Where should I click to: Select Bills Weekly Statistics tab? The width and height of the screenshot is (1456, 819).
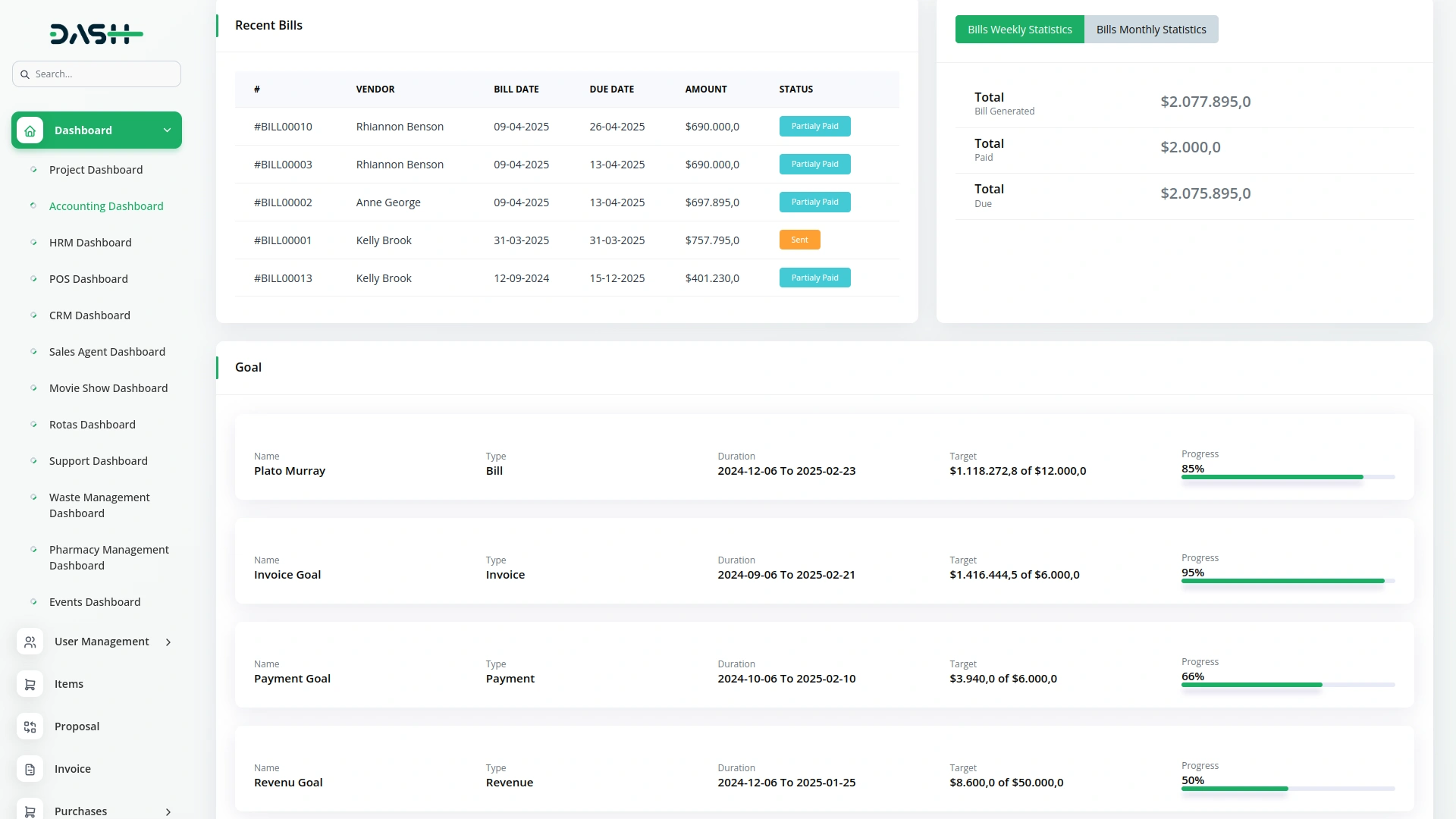(1019, 30)
